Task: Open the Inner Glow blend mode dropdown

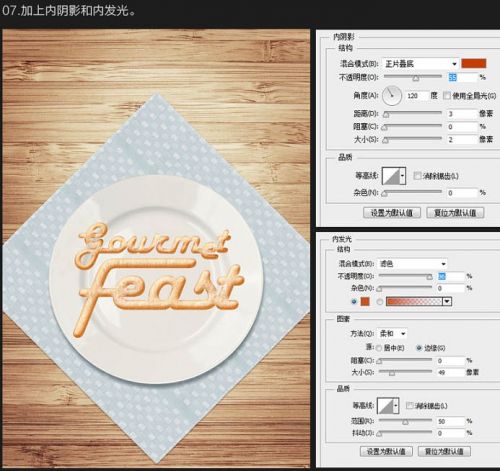Action: pos(412,264)
